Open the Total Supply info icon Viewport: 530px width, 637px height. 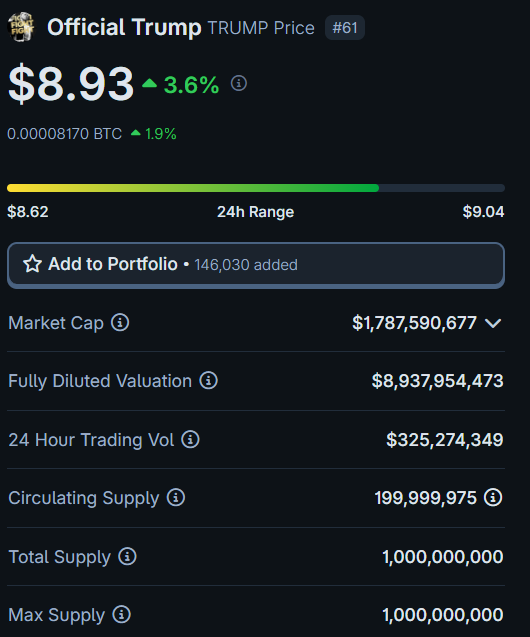click(x=128, y=557)
